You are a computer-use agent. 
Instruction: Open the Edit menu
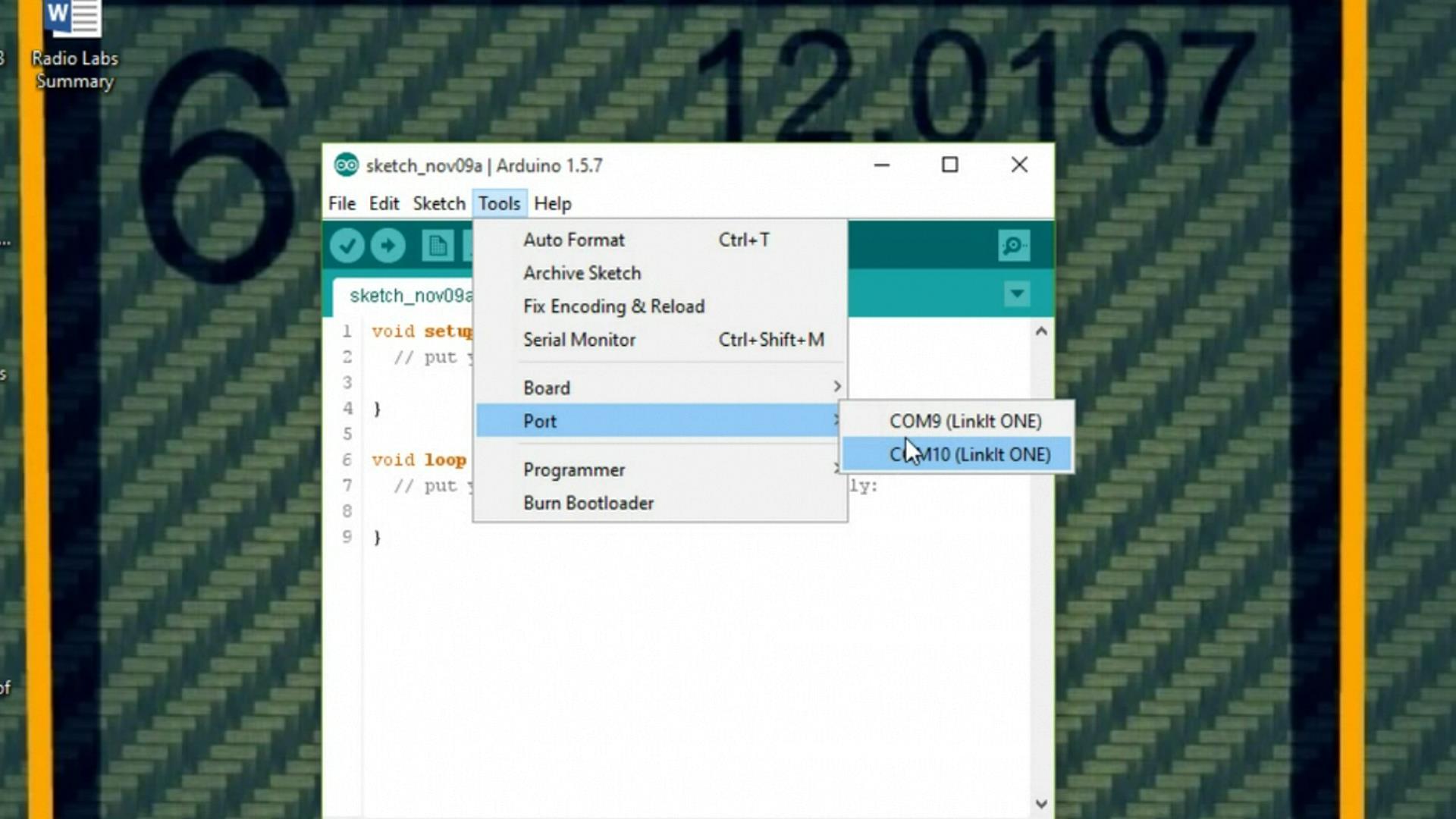(x=384, y=203)
